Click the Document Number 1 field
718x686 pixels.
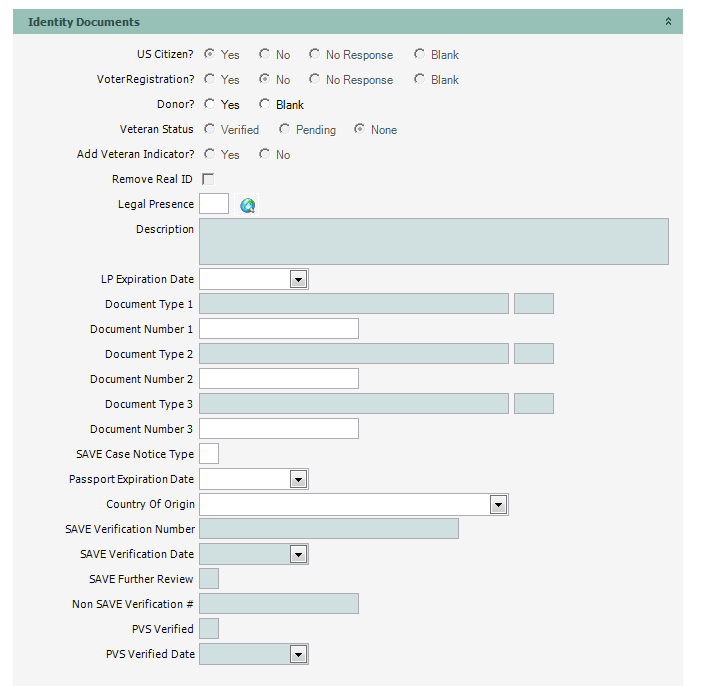click(x=279, y=329)
